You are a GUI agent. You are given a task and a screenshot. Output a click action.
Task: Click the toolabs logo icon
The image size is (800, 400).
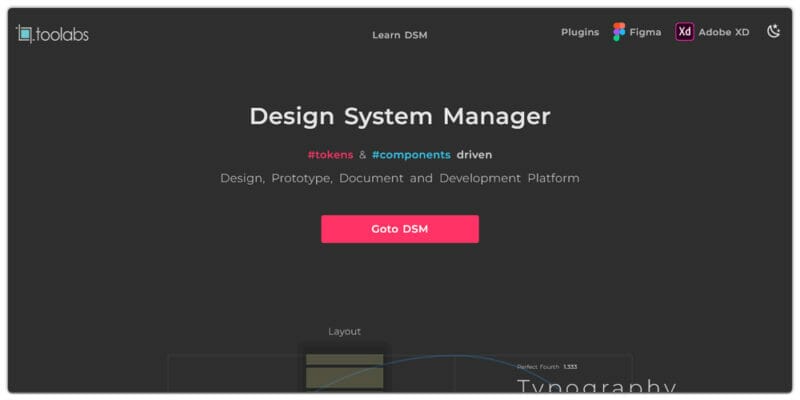click(x=25, y=33)
